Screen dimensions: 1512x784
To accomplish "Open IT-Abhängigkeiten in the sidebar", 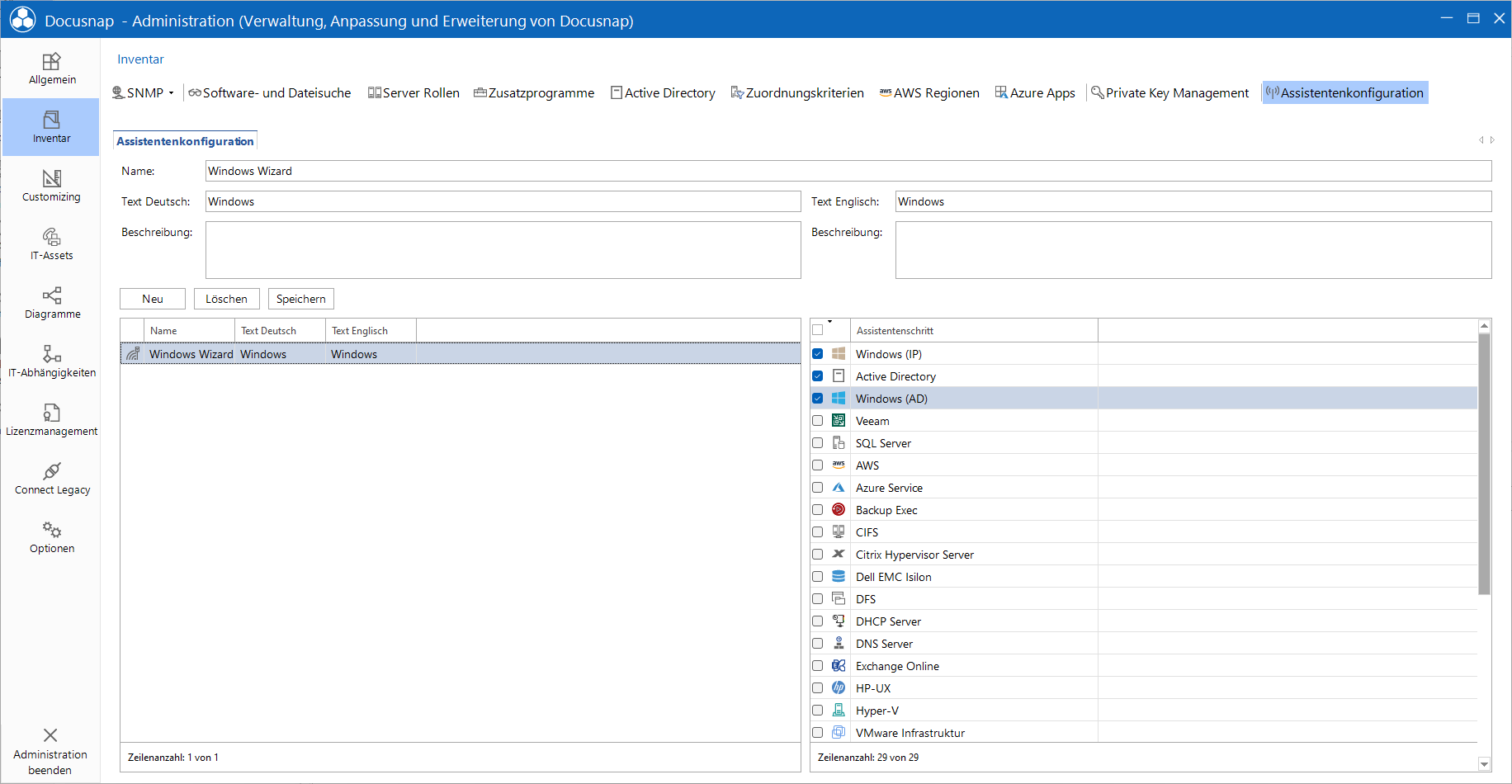I will coord(51,361).
